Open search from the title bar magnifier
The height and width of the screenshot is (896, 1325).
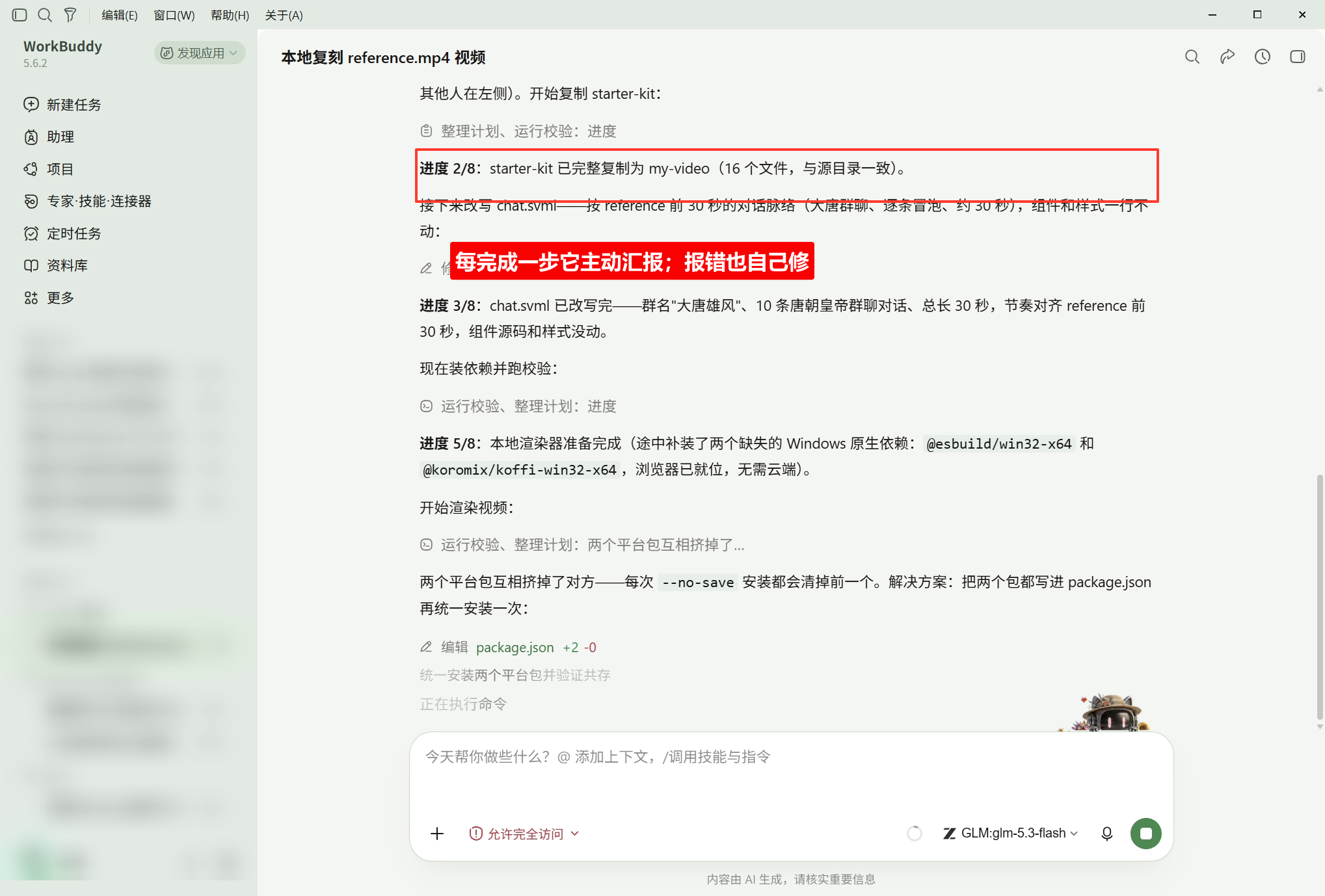pyautogui.click(x=45, y=15)
